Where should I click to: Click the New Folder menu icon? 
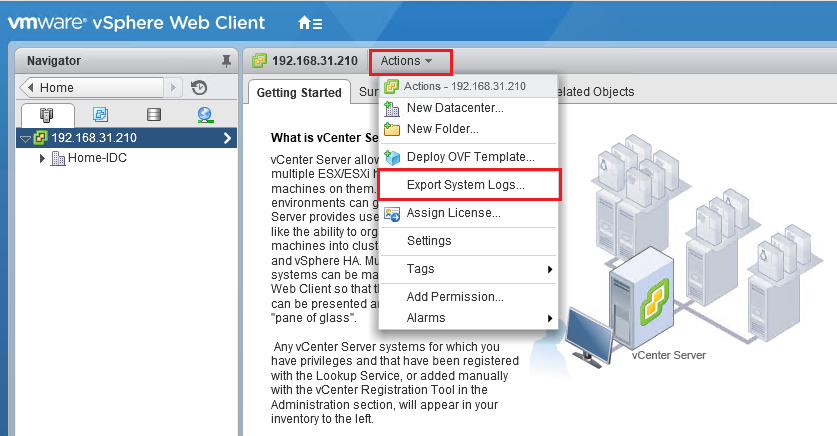click(392, 129)
